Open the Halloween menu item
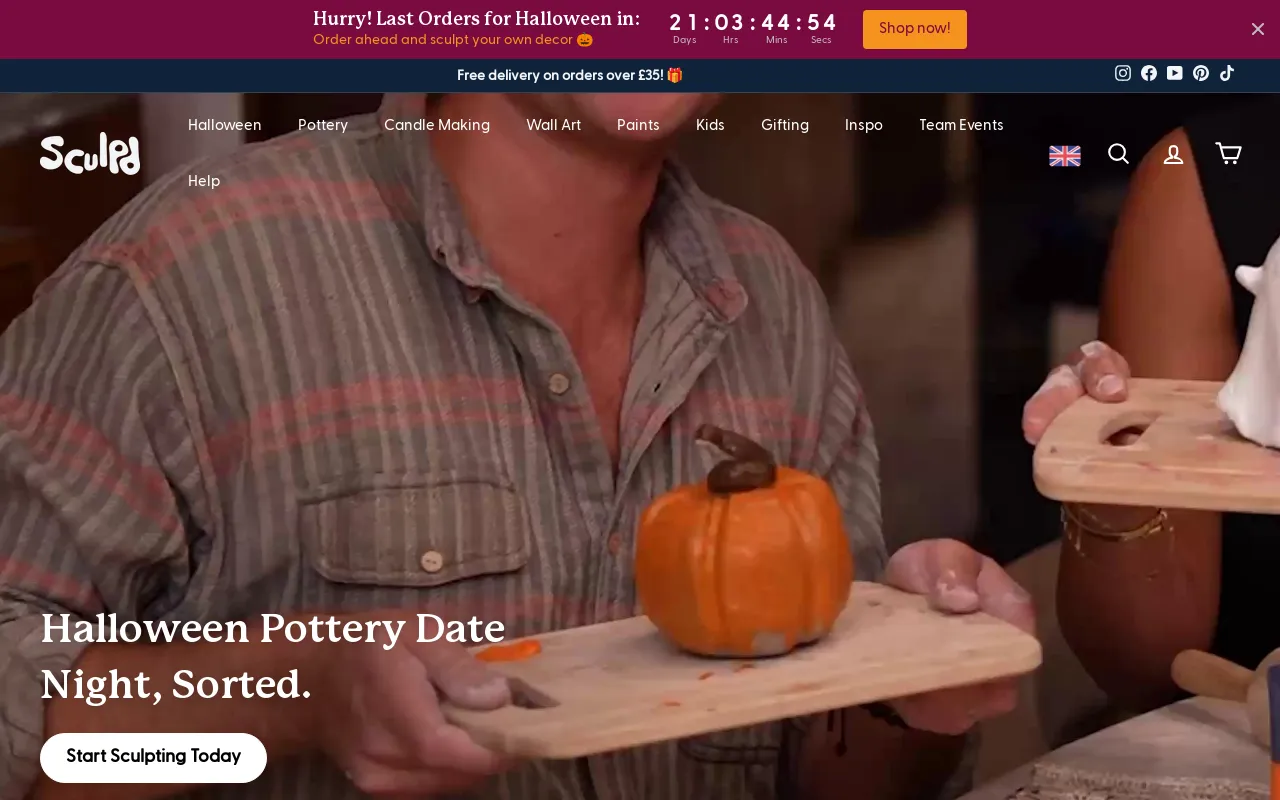The height and width of the screenshot is (800, 1280). [225, 125]
